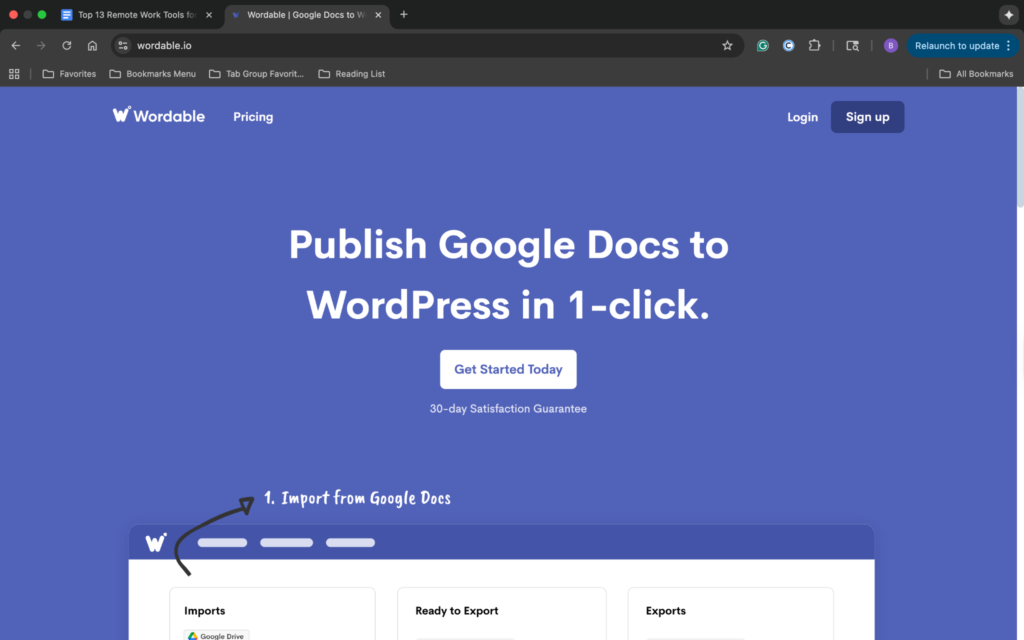Open the purple B profile avatar
The width and height of the screenshot is (1024, 640).
(x=890, y=46)
